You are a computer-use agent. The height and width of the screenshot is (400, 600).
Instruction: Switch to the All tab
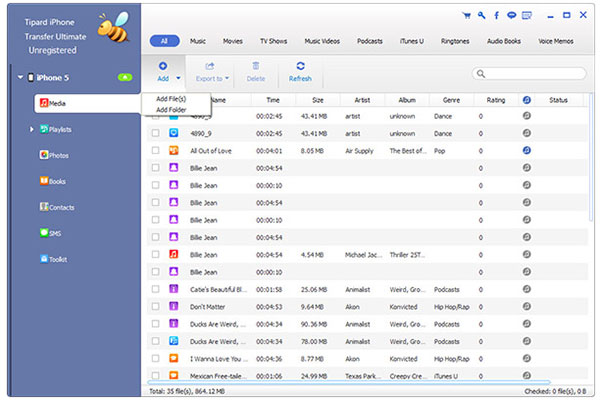coord(165,41)
